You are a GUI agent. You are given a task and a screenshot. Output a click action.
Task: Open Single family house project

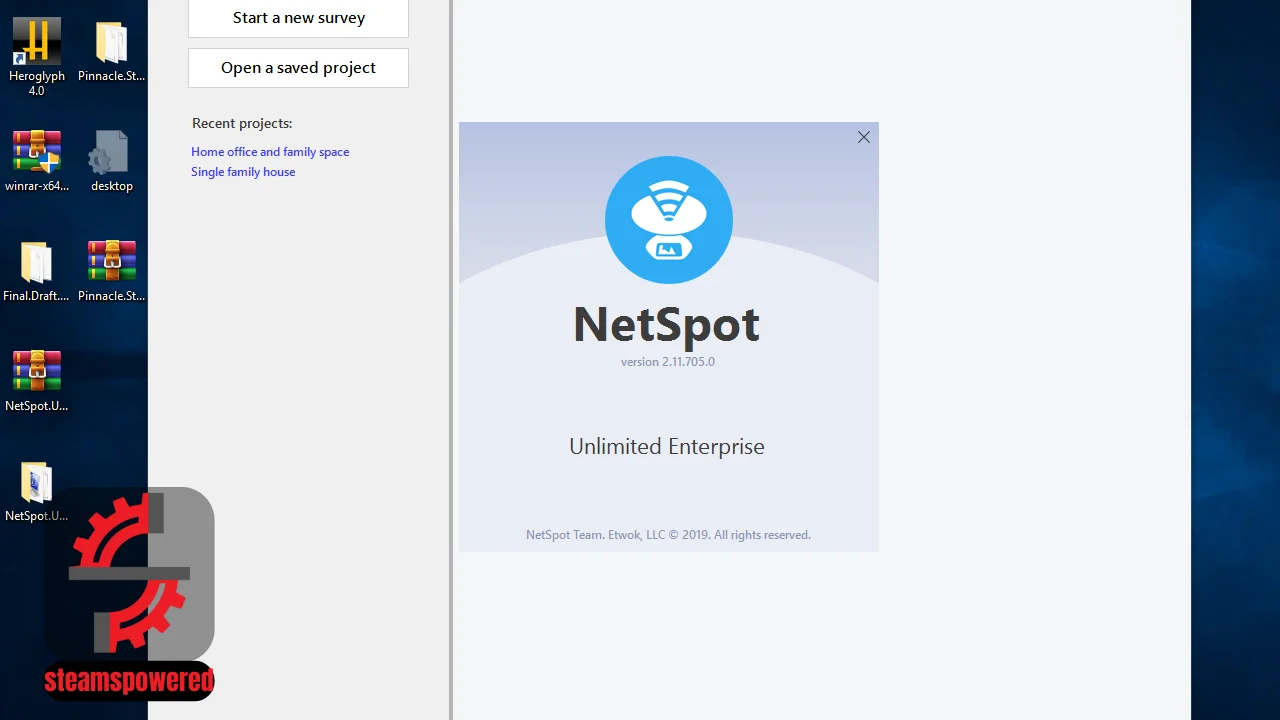(243, 172)
